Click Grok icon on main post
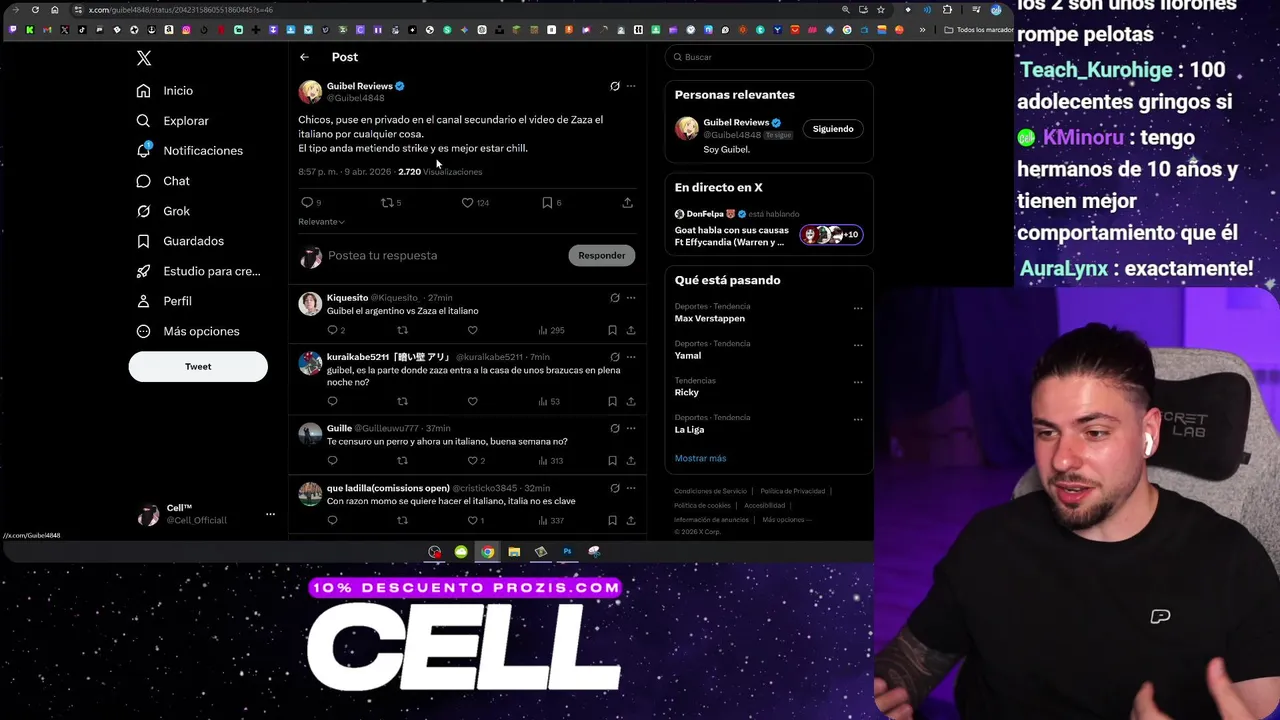Image resolution: width=1280 pixels, height=720 pixels. (x=615, y=86)
